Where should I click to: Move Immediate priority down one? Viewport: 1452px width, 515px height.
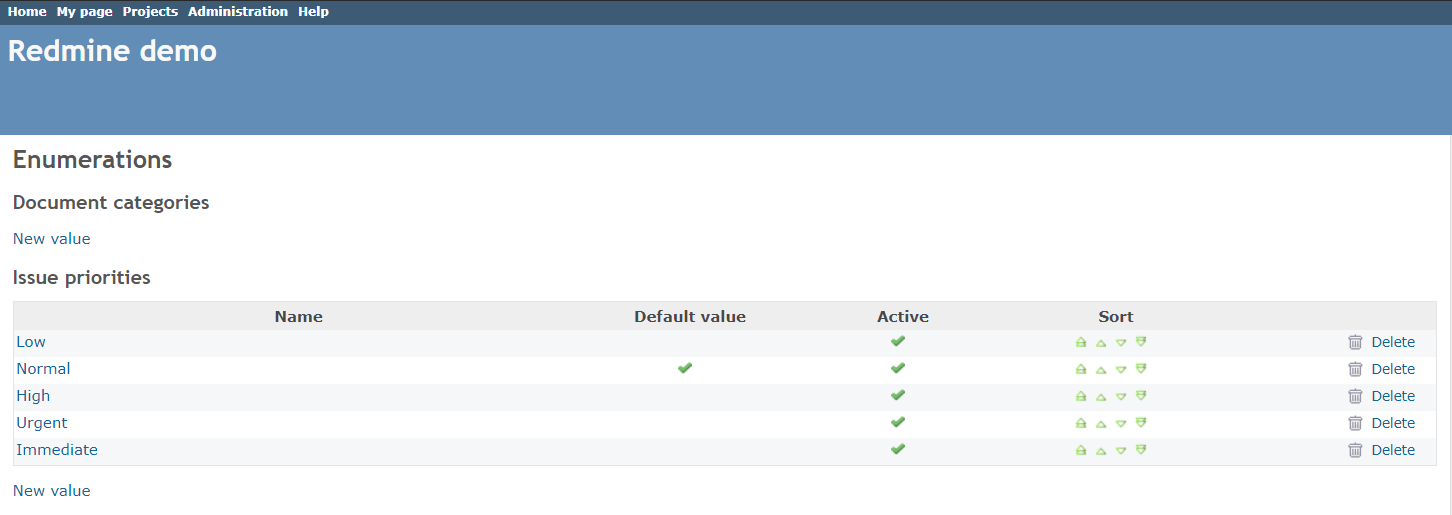point(1121,450)
